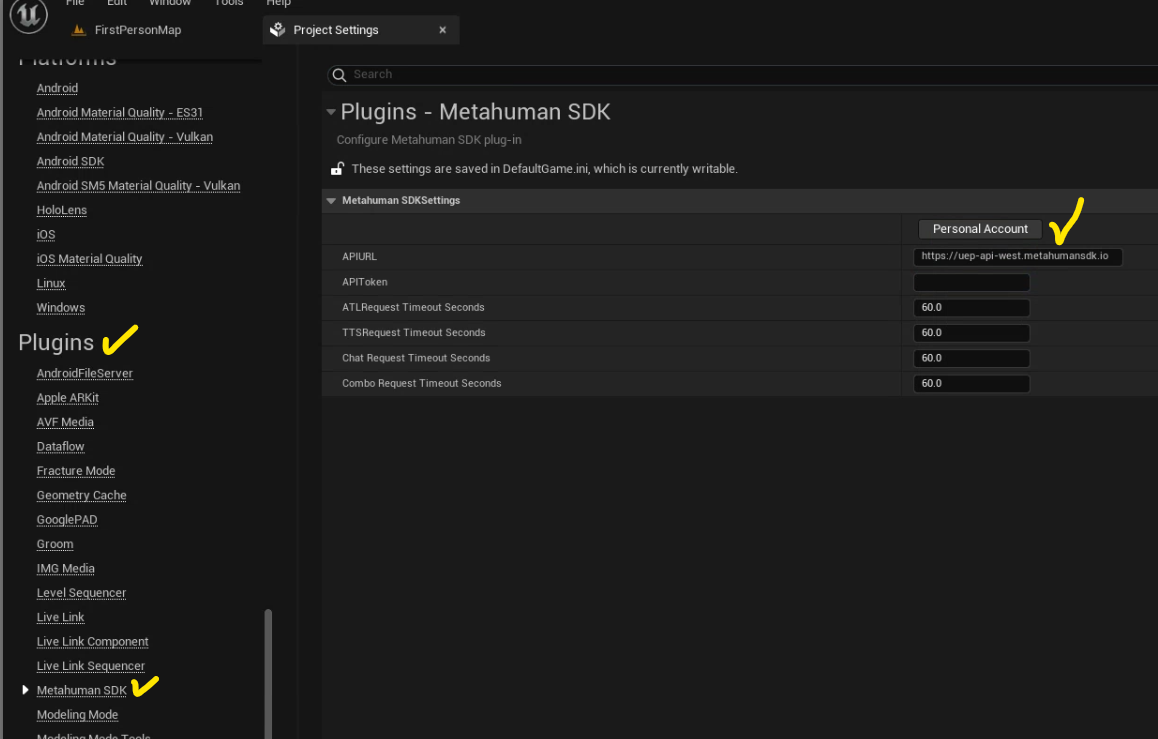Open the Android platform settings
Image resolution: width=1158 pixels, height=739 pixels.
(58, 88)
